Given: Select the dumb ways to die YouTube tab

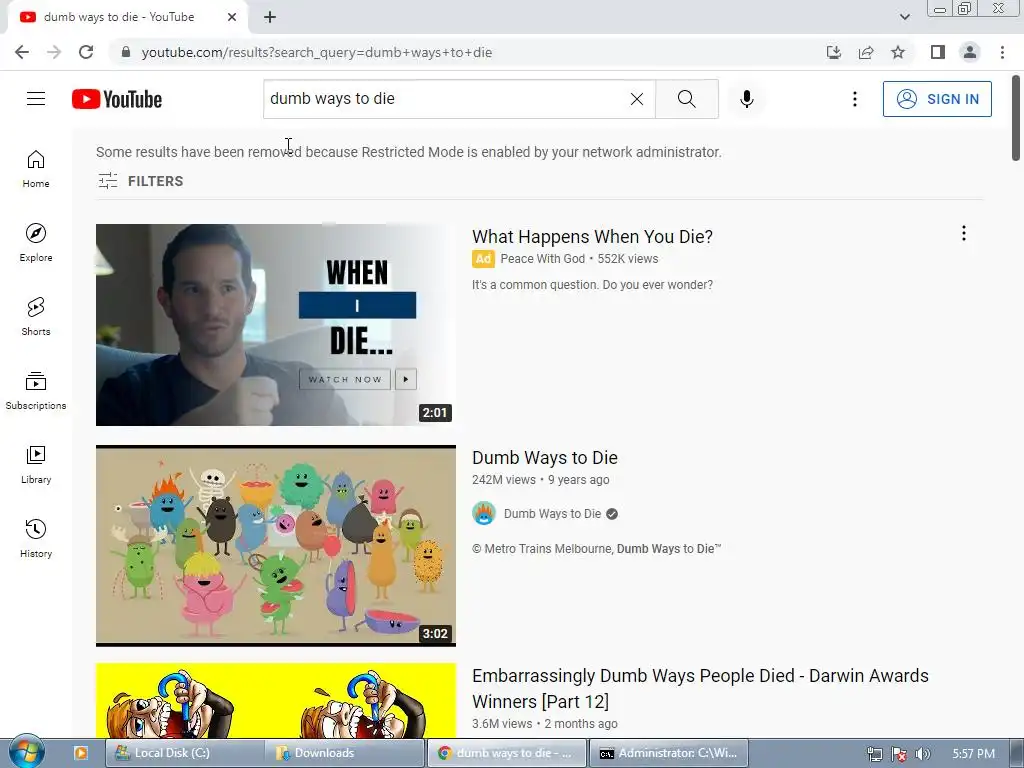Looking at the screenshot, I should (x=119, y=17).
